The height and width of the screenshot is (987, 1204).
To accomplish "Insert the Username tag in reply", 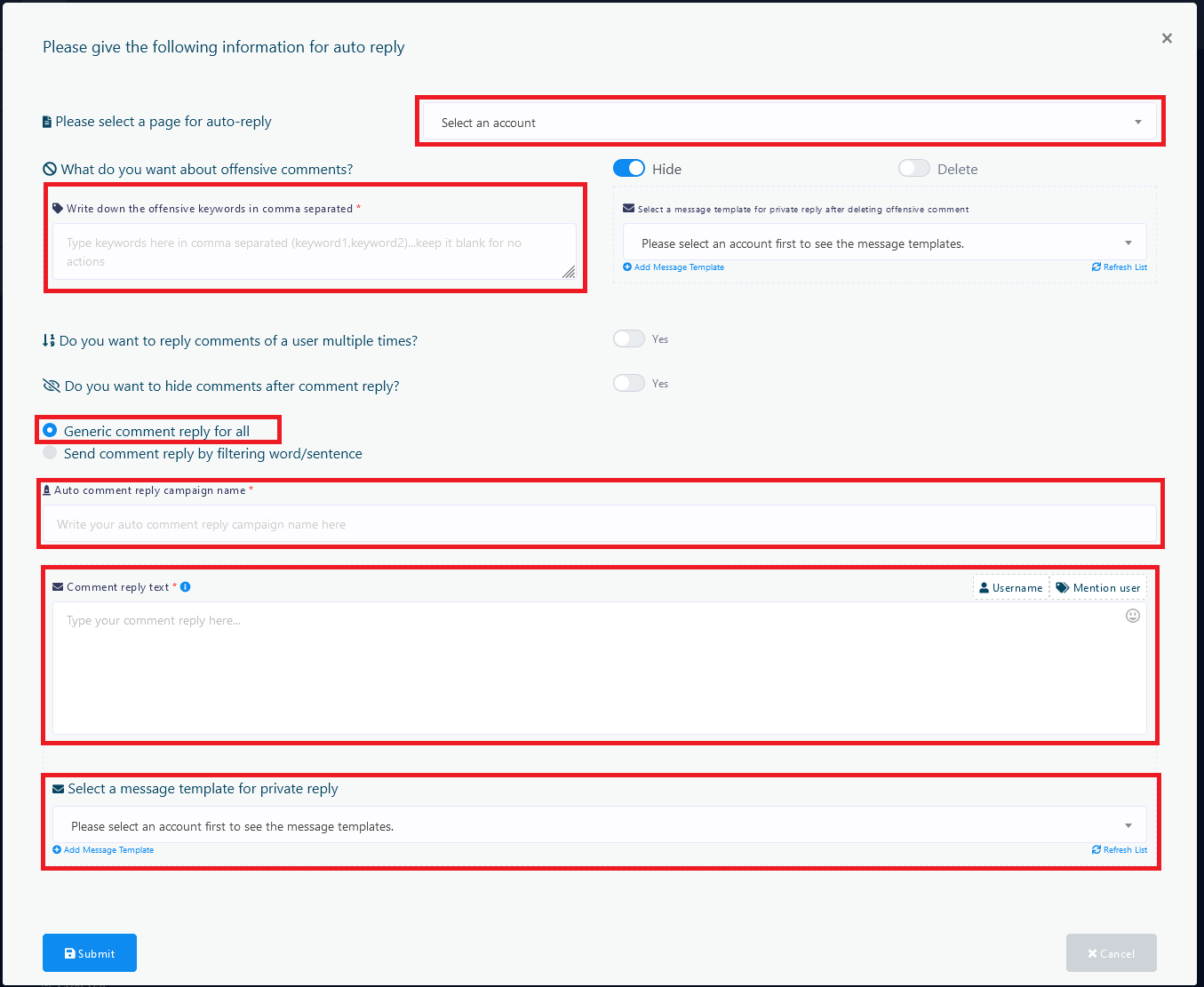I will click(1010, 588).
